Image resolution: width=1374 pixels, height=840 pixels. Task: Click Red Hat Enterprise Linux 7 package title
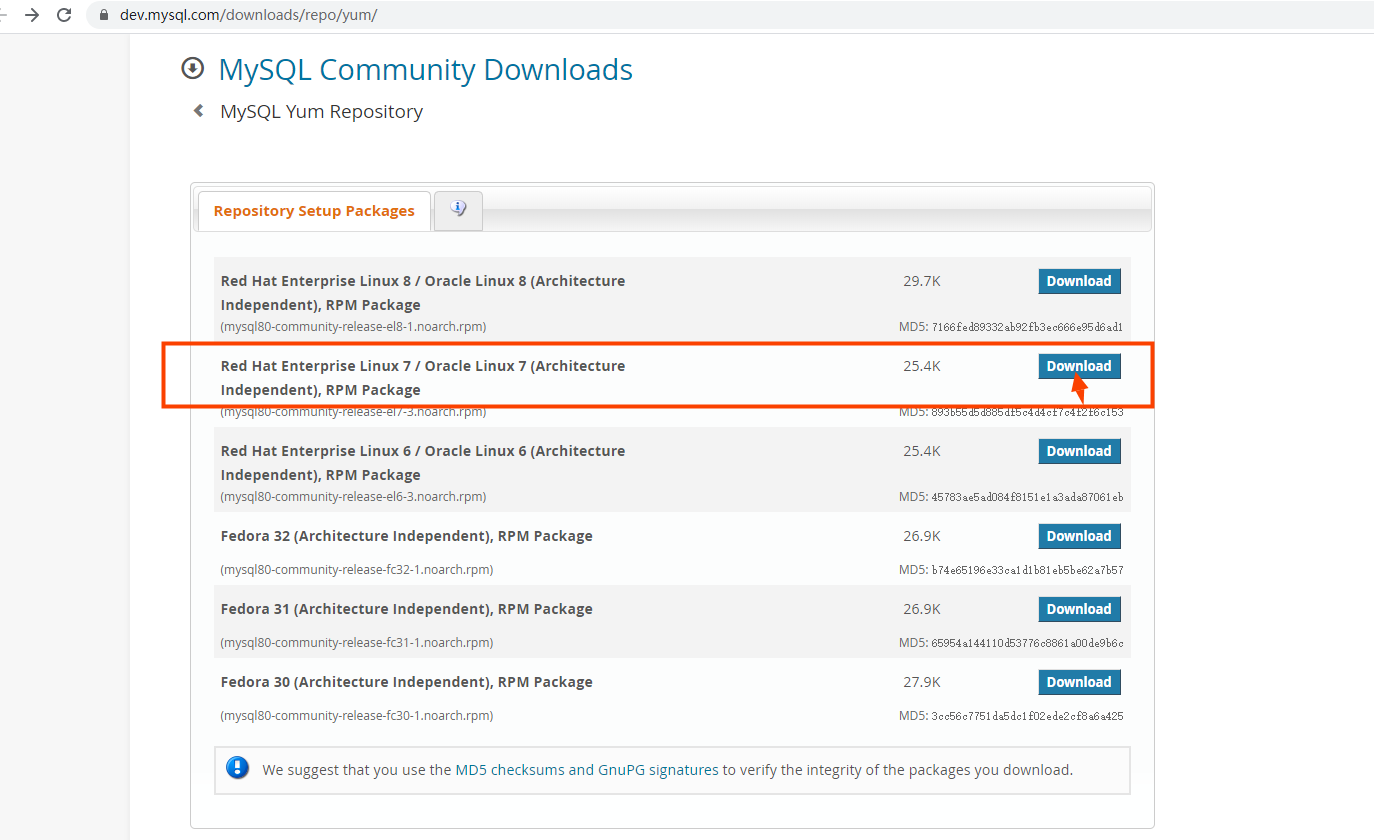pyautogui.click(x=423, y=378)
